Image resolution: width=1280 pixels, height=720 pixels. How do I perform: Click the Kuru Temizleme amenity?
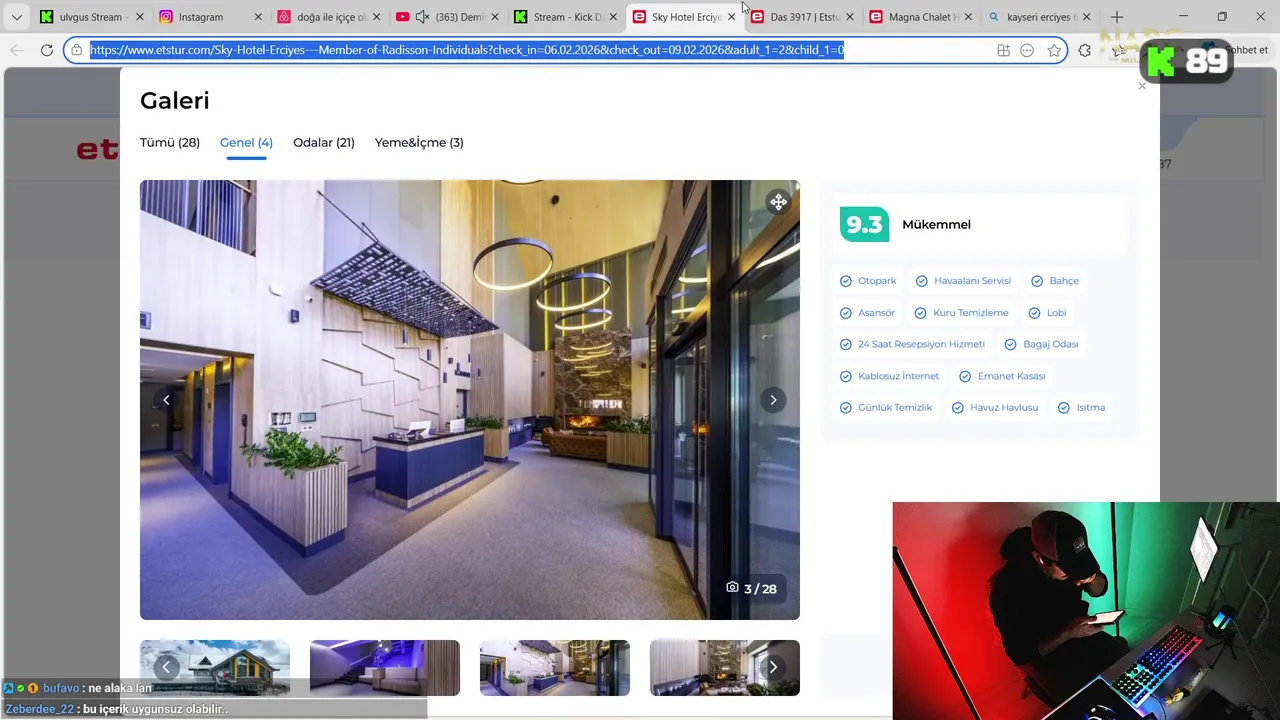[962, 313]
